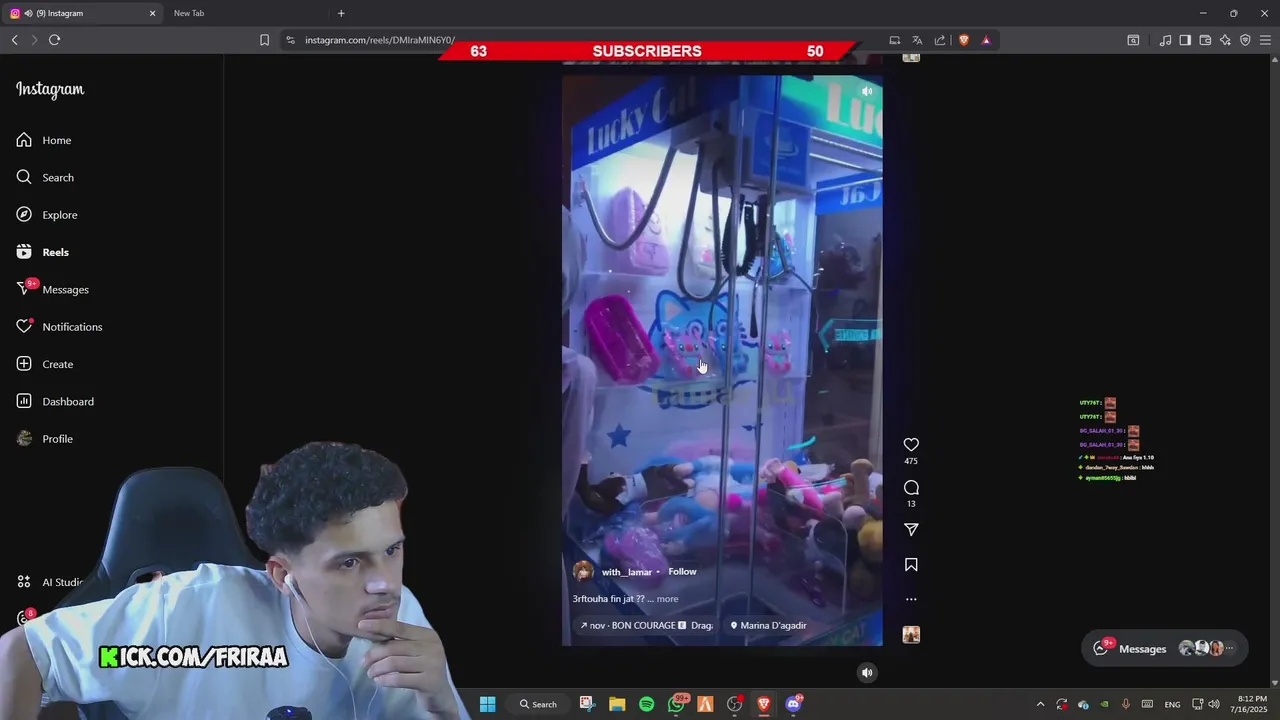Select Create in sidebar
Image resolution: width=1280 pixels, height=720 pixels.
(45, 364)
